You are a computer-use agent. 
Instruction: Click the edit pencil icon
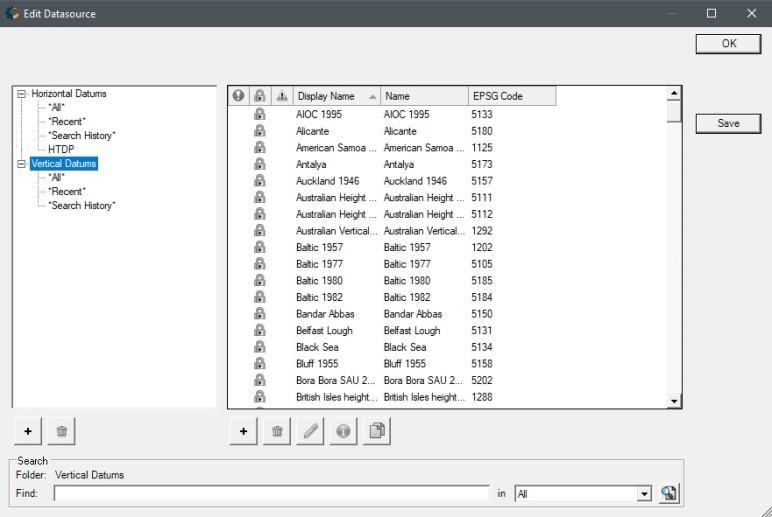tap(310, 431)
